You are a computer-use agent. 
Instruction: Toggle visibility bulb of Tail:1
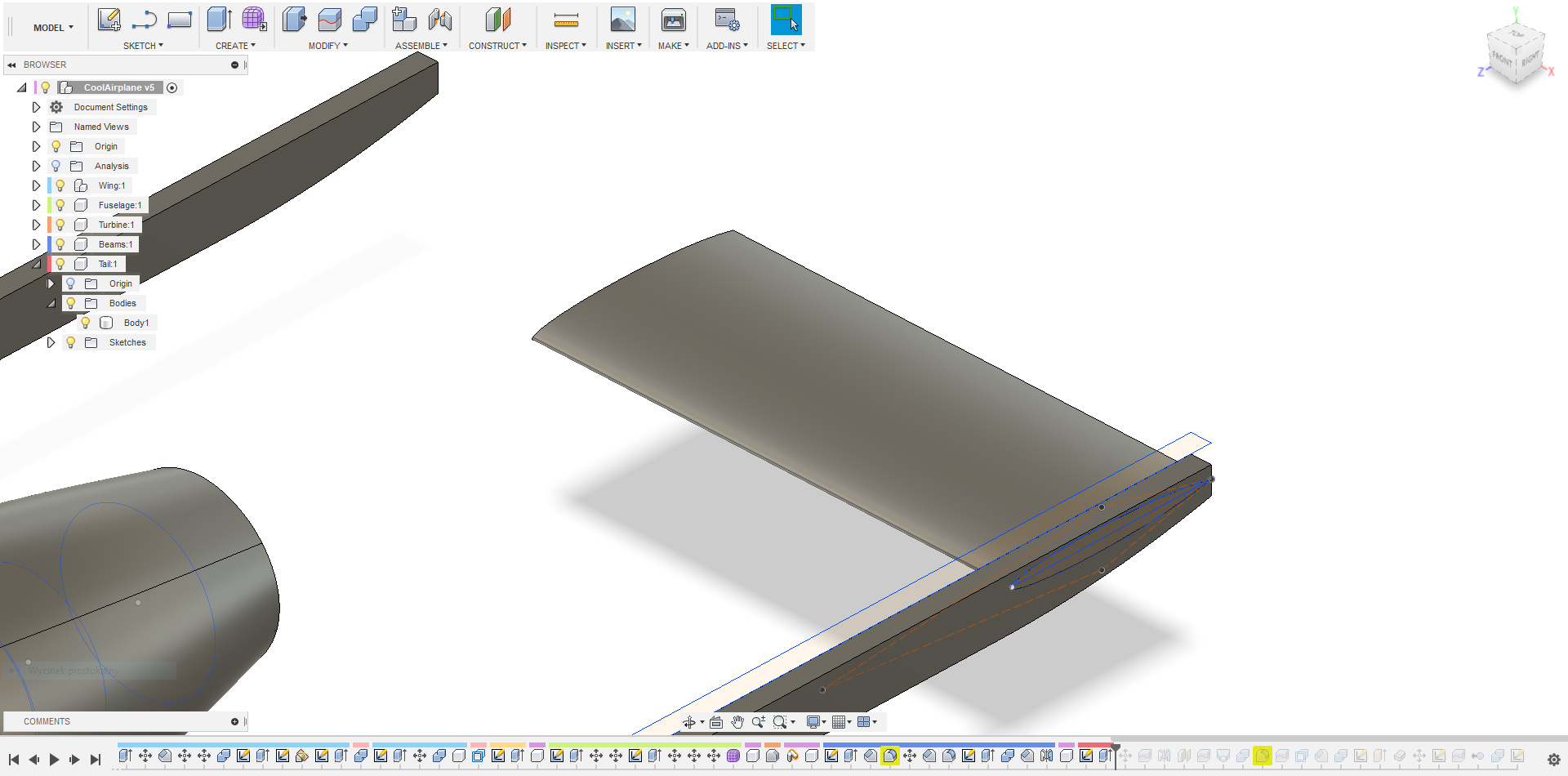pyautogui.click(x=60, y=264)
